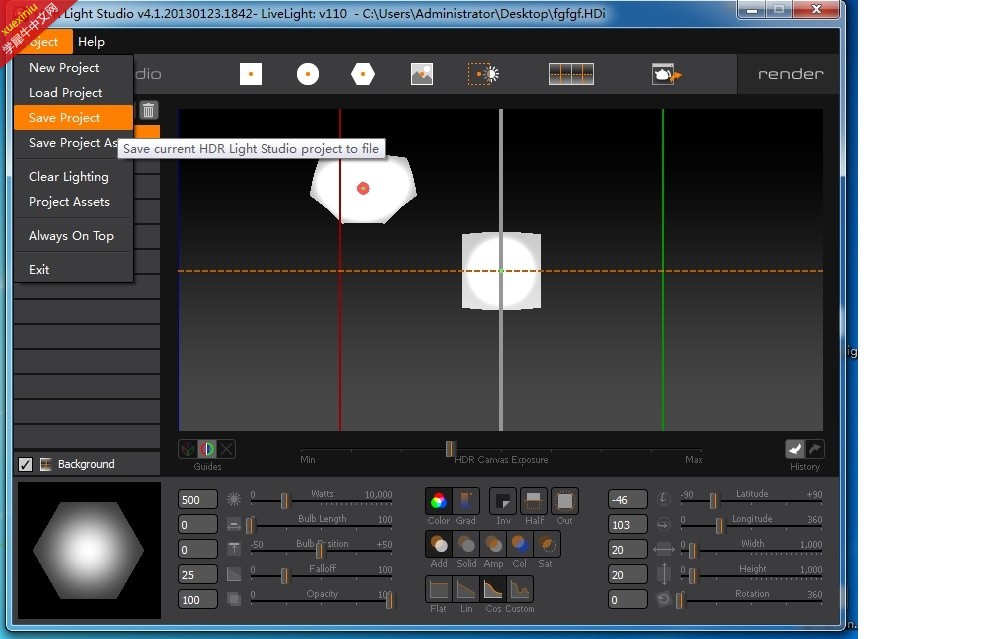This screenshot has height=639, width=1008.
Task: Choose Clear Lighting from the menu
Action: click(x=73, y=177)
